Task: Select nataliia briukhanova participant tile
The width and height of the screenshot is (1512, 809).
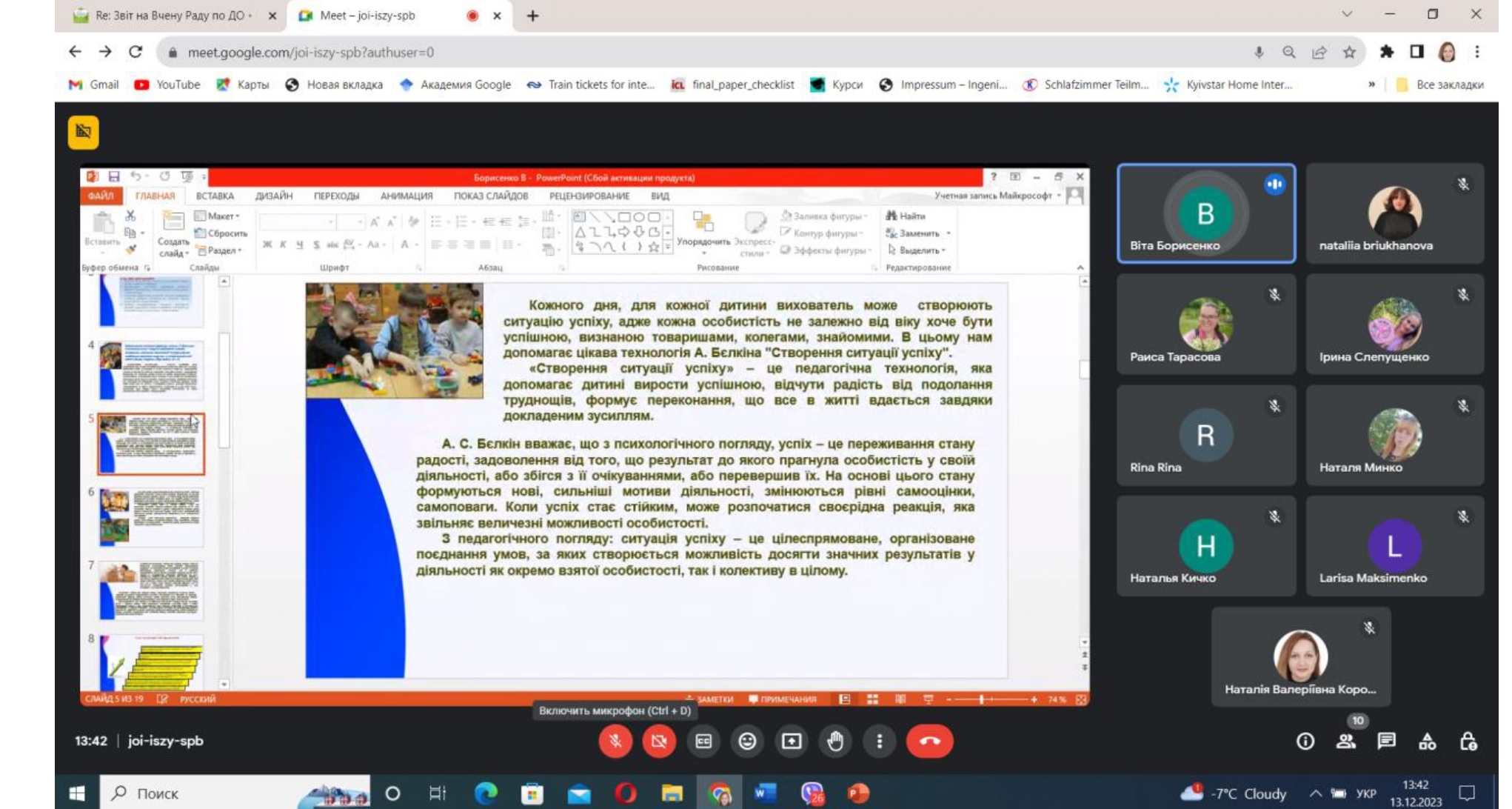Action: [x=1395, y=213]
